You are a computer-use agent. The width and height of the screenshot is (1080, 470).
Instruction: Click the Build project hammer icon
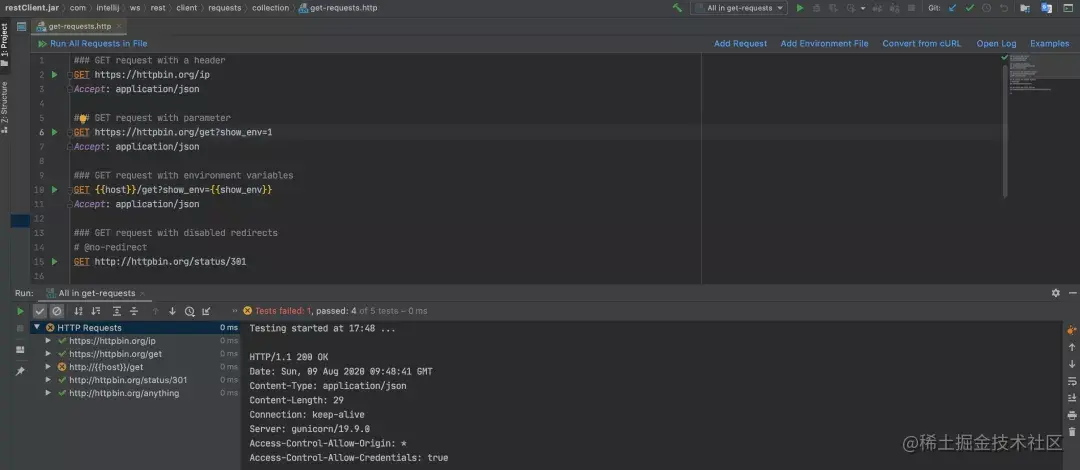pyautogui.click(x=678, y=8)
